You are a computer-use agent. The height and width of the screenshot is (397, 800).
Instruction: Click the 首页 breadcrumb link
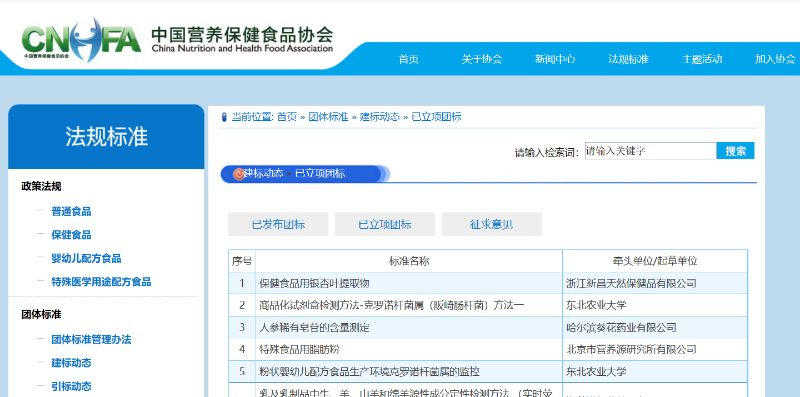coord(287,117)
